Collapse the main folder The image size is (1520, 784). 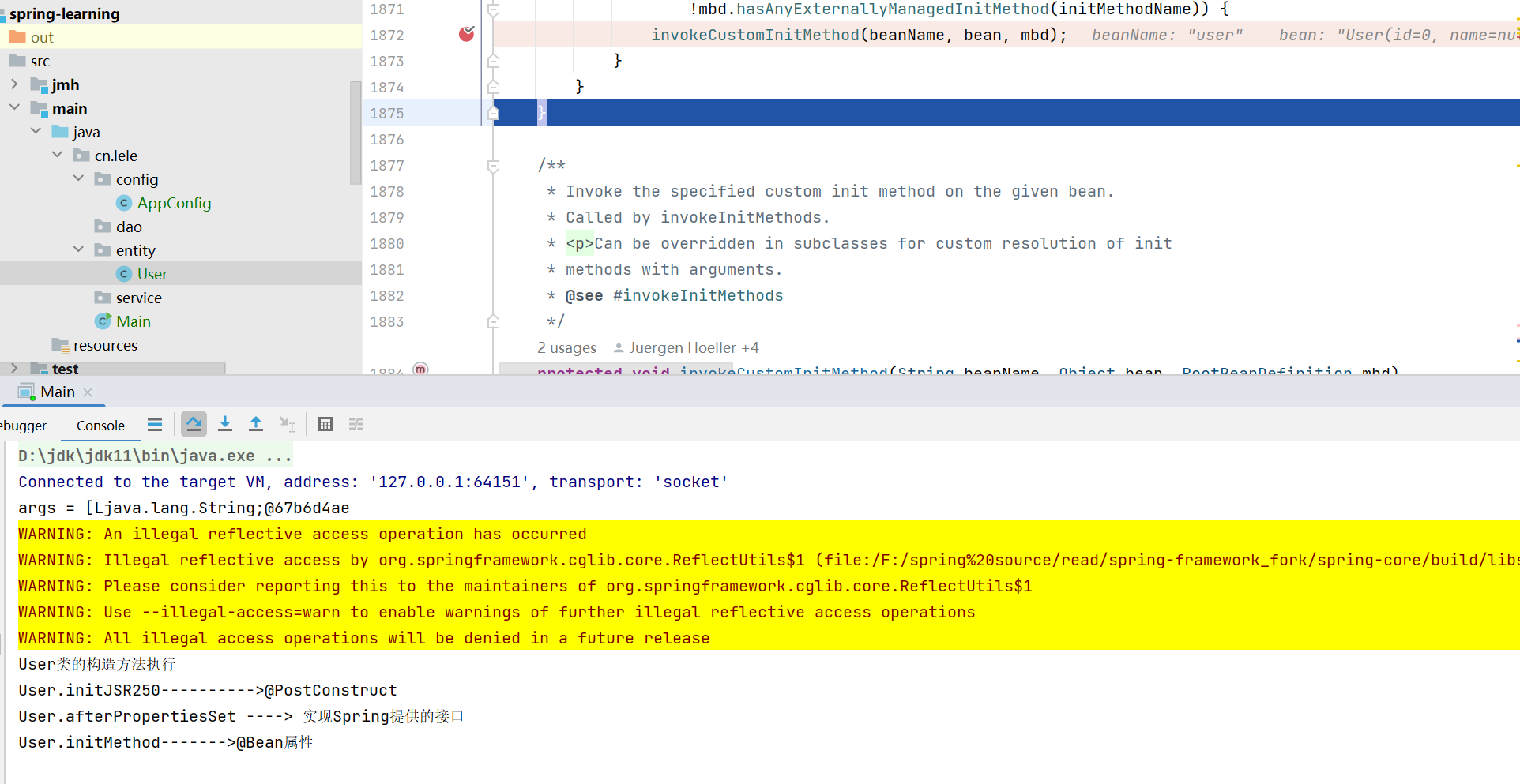coord(14,107)
